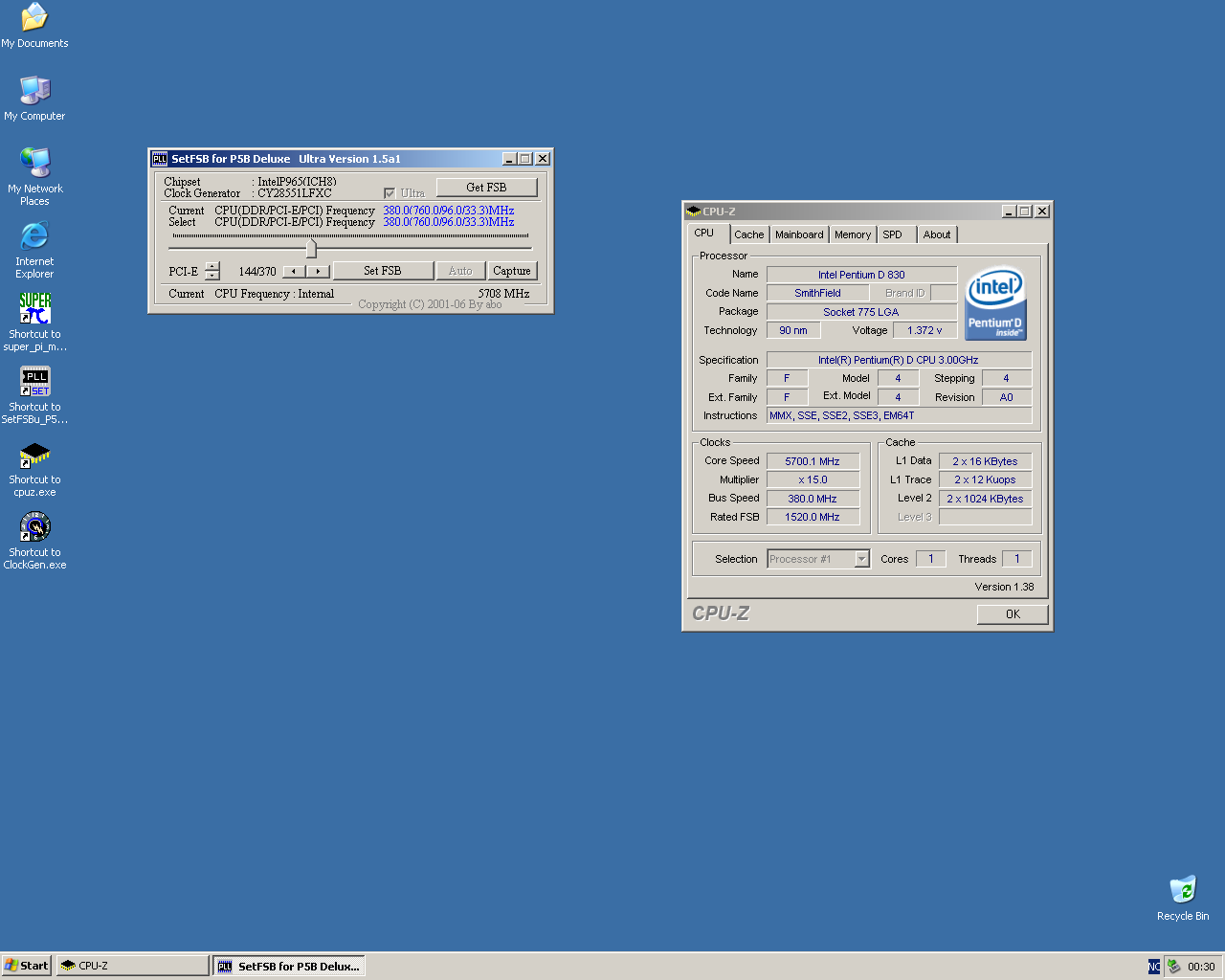1225x980 pixels.
Task: Click the Set FSB button
Action: click(383, 271)
